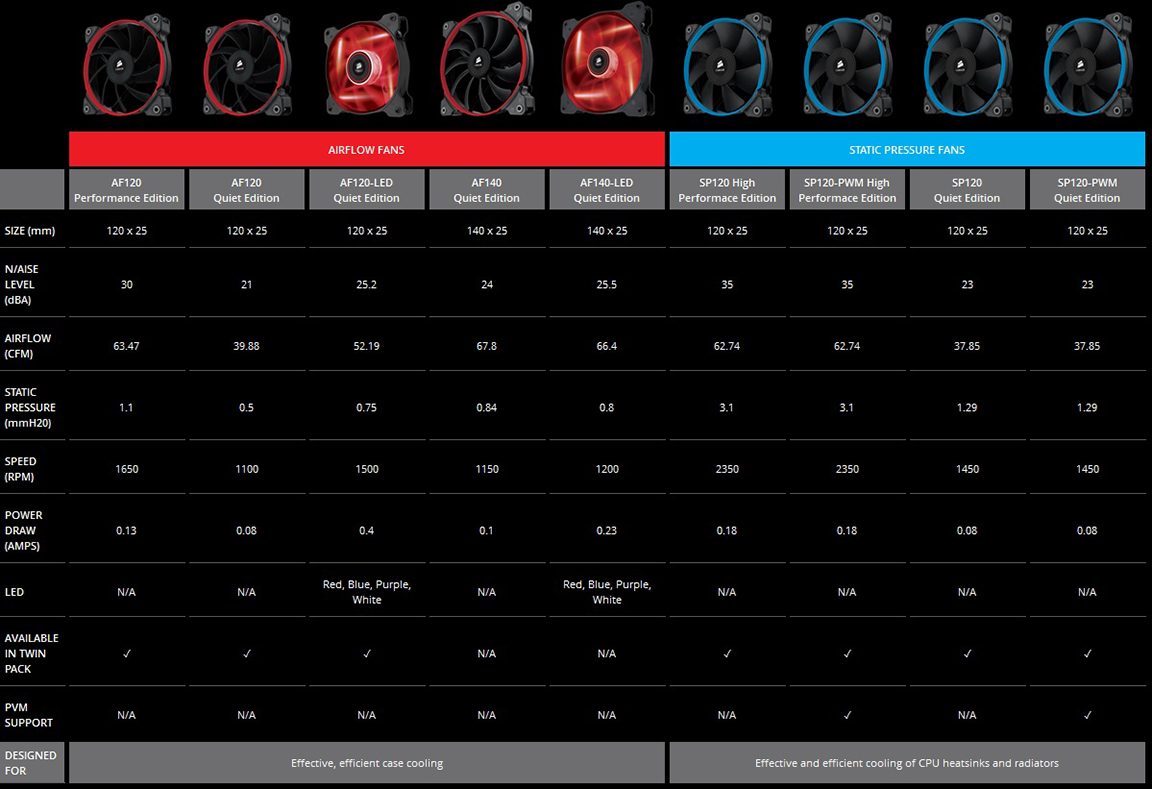The height and width of the screenshot is (789, 1152).
Task: Click the AF120 Performance Edition column header
Action: tap(126, 190)
